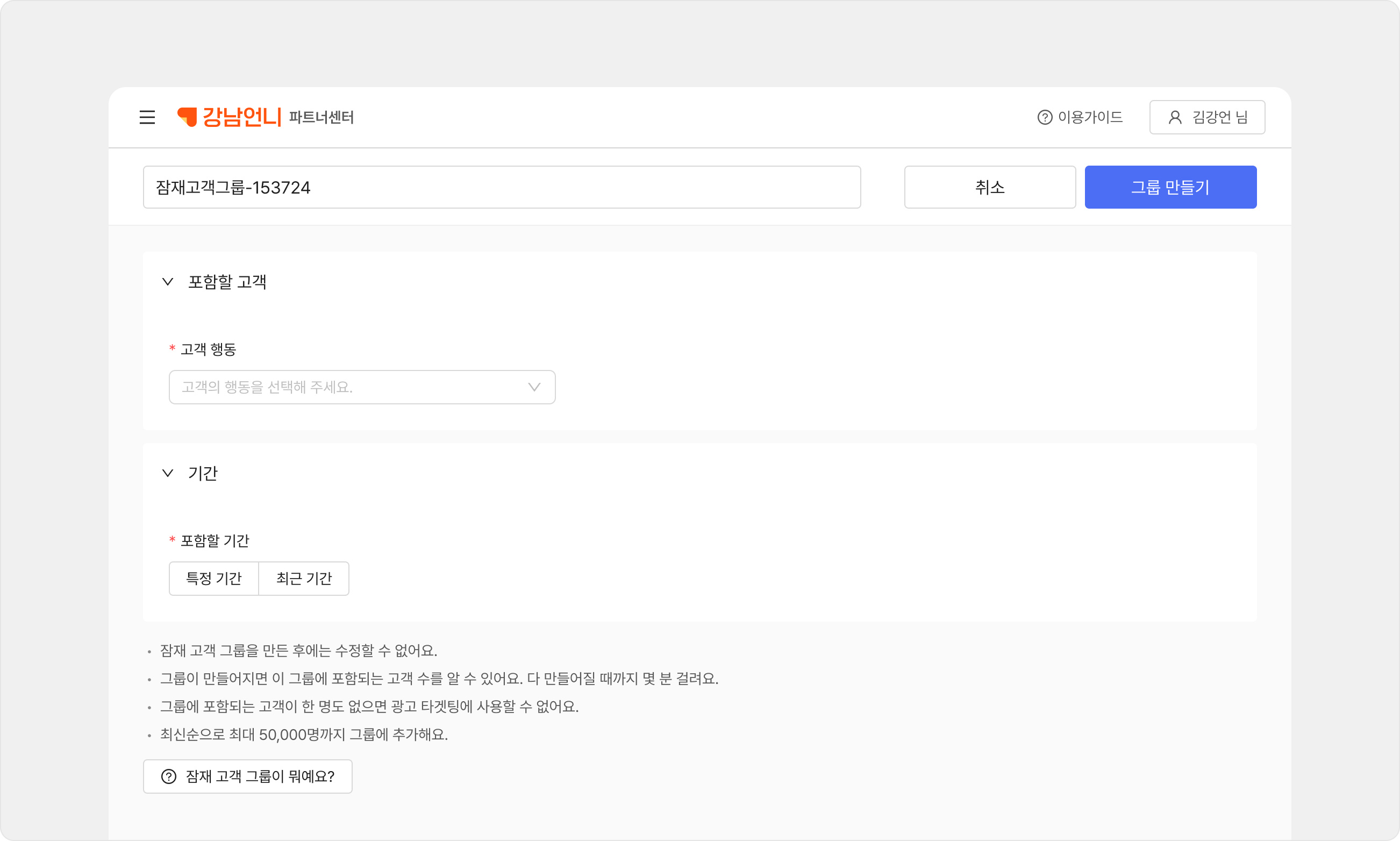Open the 이용가이드 link
The height and width of the screenshot is (841, 1400).
(1090, 117)
